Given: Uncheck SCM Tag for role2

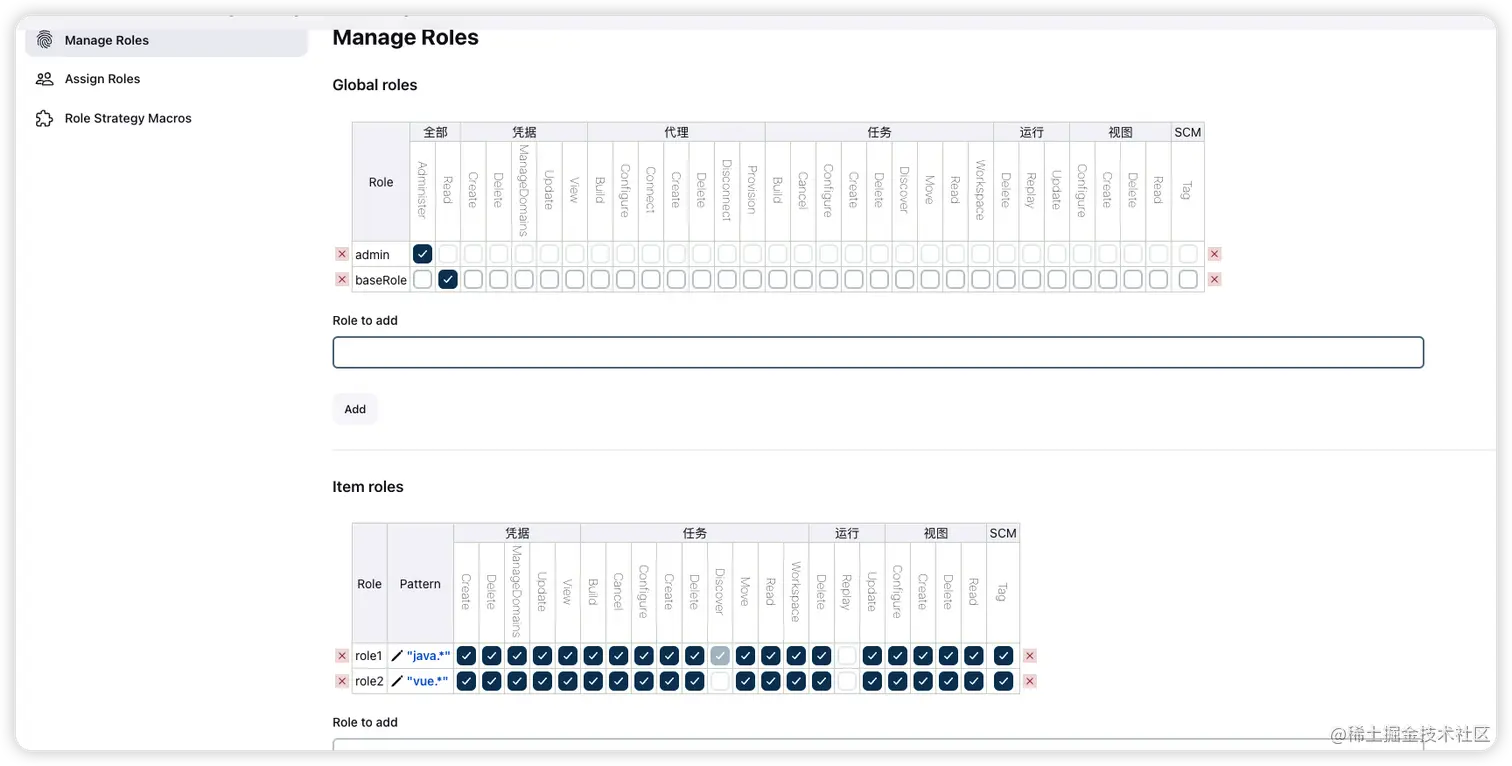Looking at the screenshot, I should point(1003,681).
